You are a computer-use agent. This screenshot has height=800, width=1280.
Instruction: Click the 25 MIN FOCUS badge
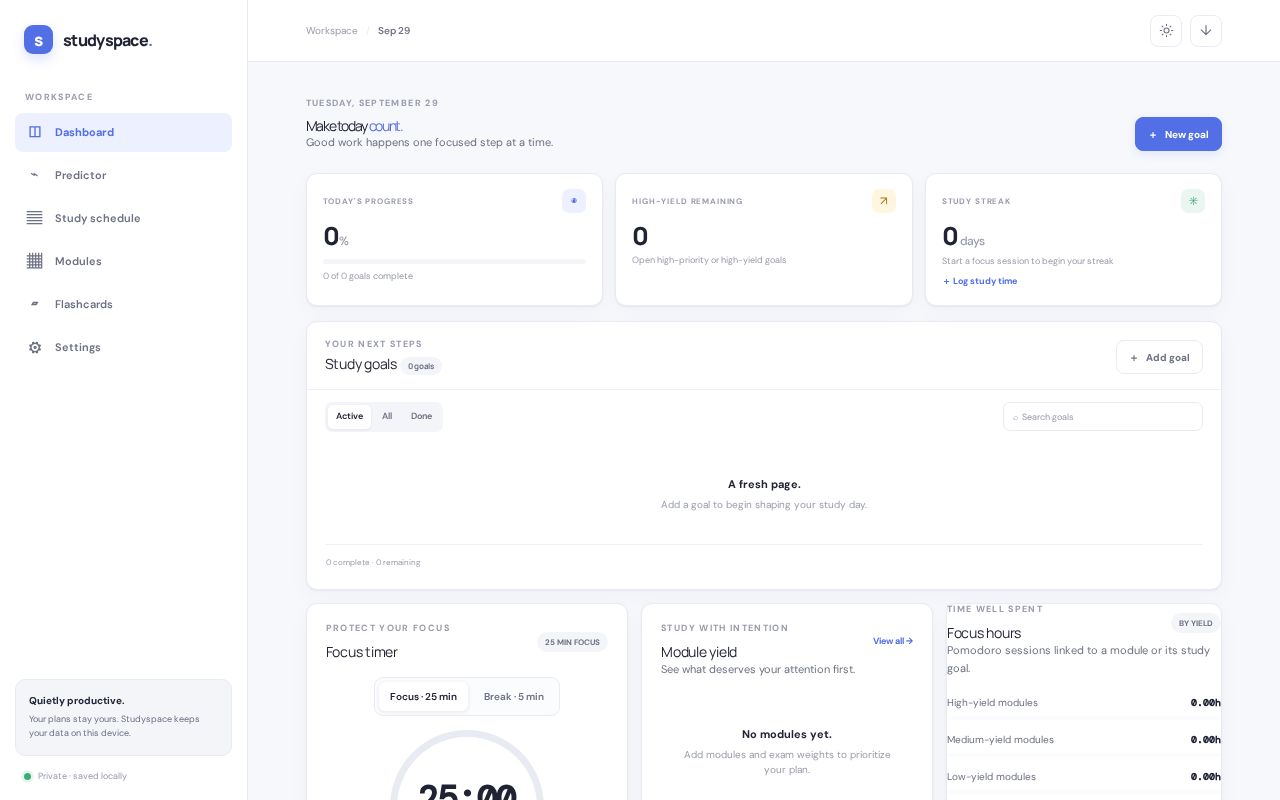coord(572,642)
